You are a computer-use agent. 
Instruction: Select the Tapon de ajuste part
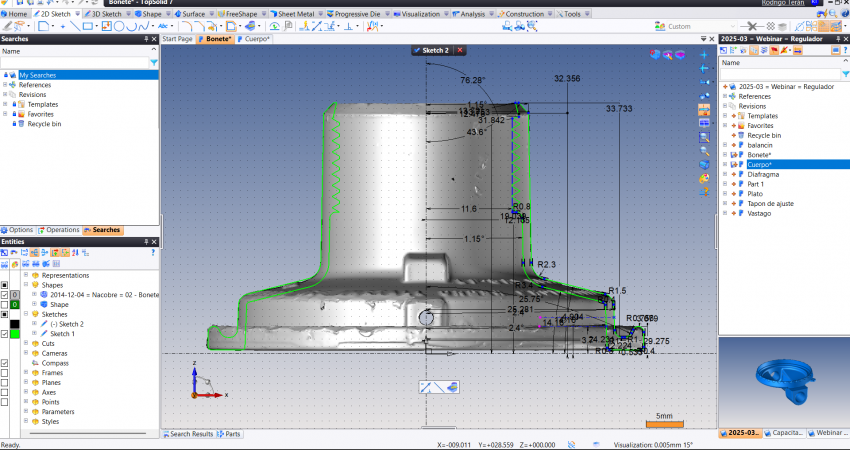(x=770, y=203)
